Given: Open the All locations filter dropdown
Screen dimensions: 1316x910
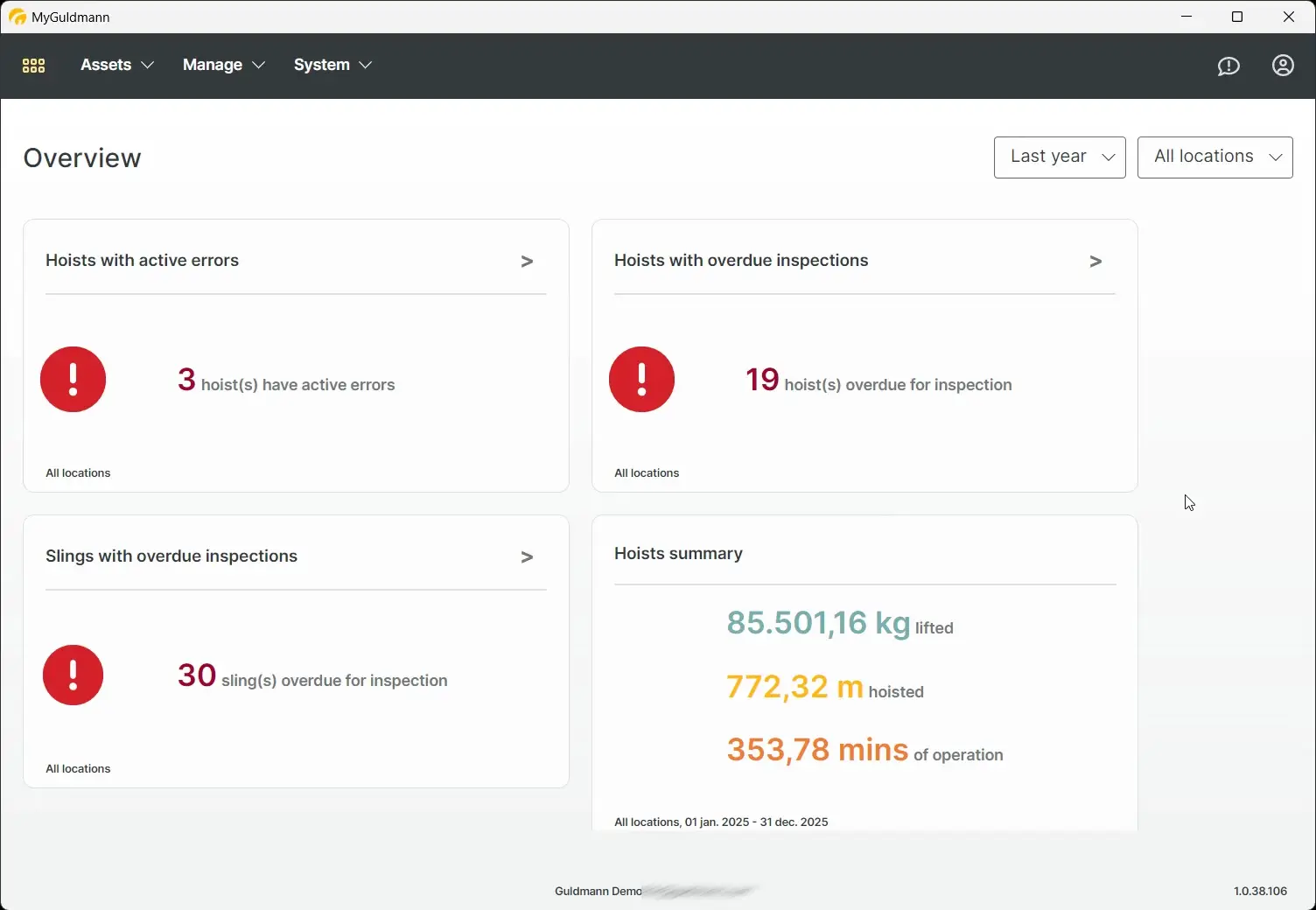Looking at the screenshot, I should pos(1214,157).
